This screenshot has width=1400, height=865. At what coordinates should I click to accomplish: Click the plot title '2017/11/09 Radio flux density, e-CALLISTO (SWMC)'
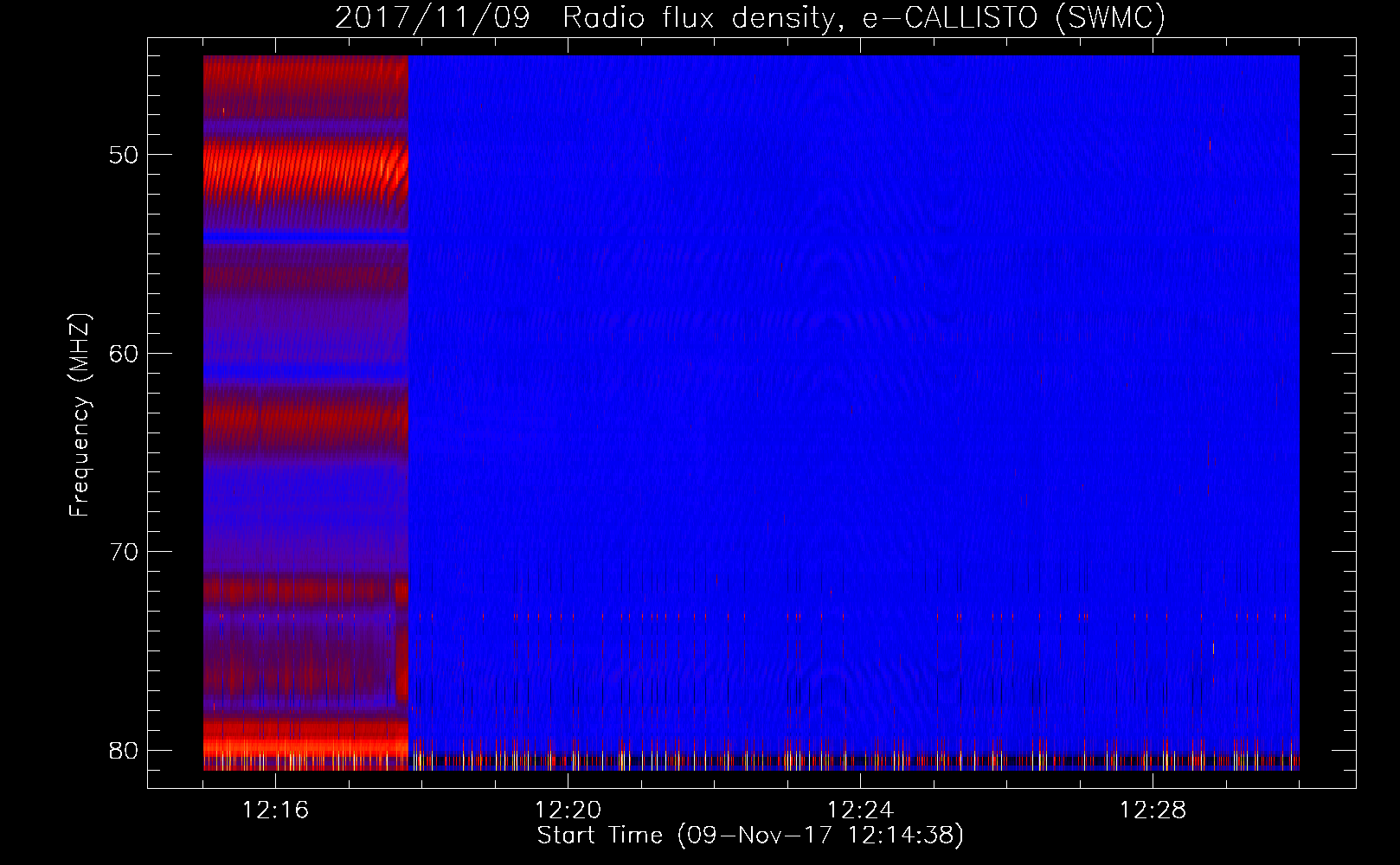(750, 17)
